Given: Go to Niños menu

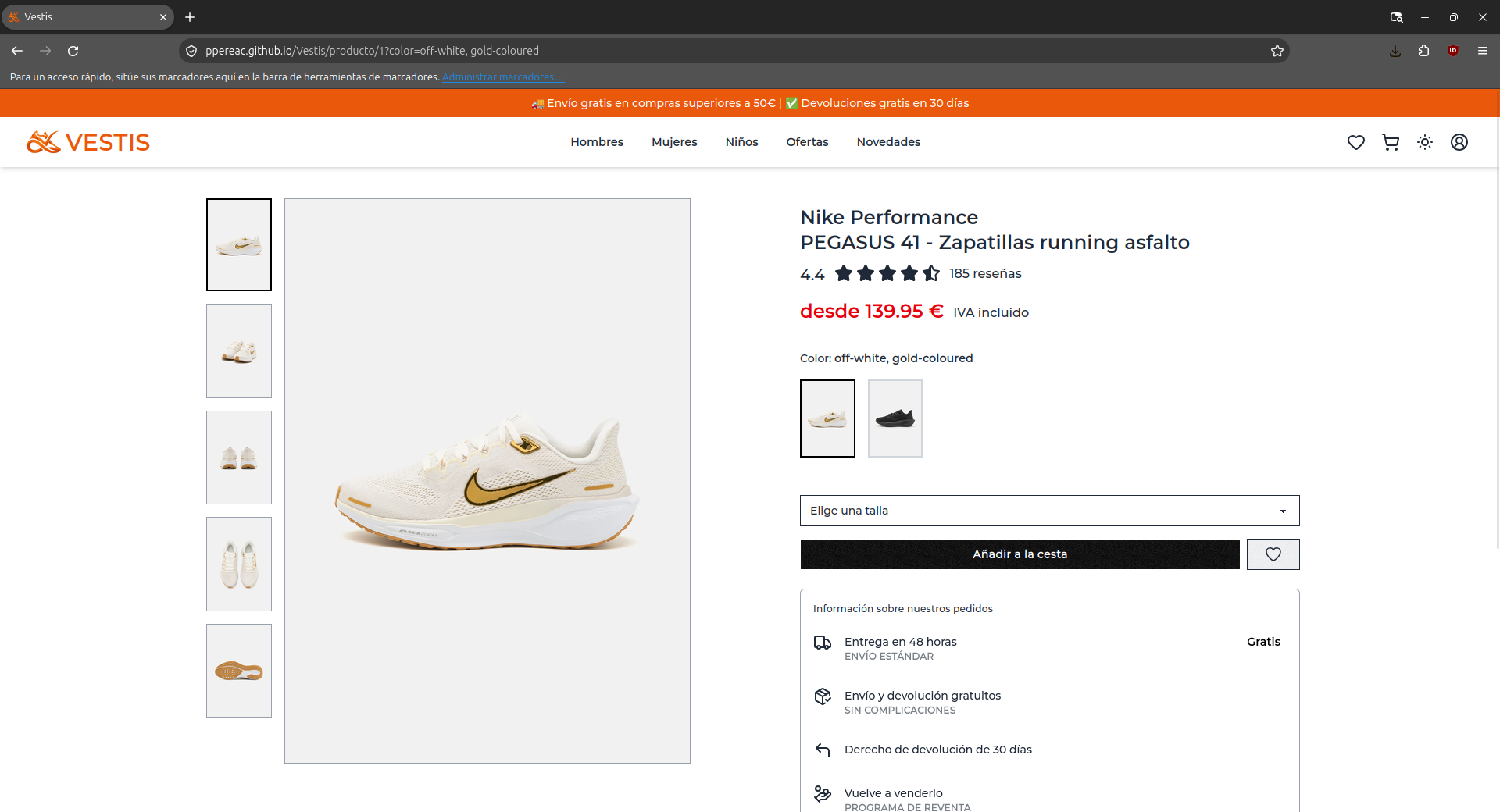Looking at the screenshot, I should 741,142.
